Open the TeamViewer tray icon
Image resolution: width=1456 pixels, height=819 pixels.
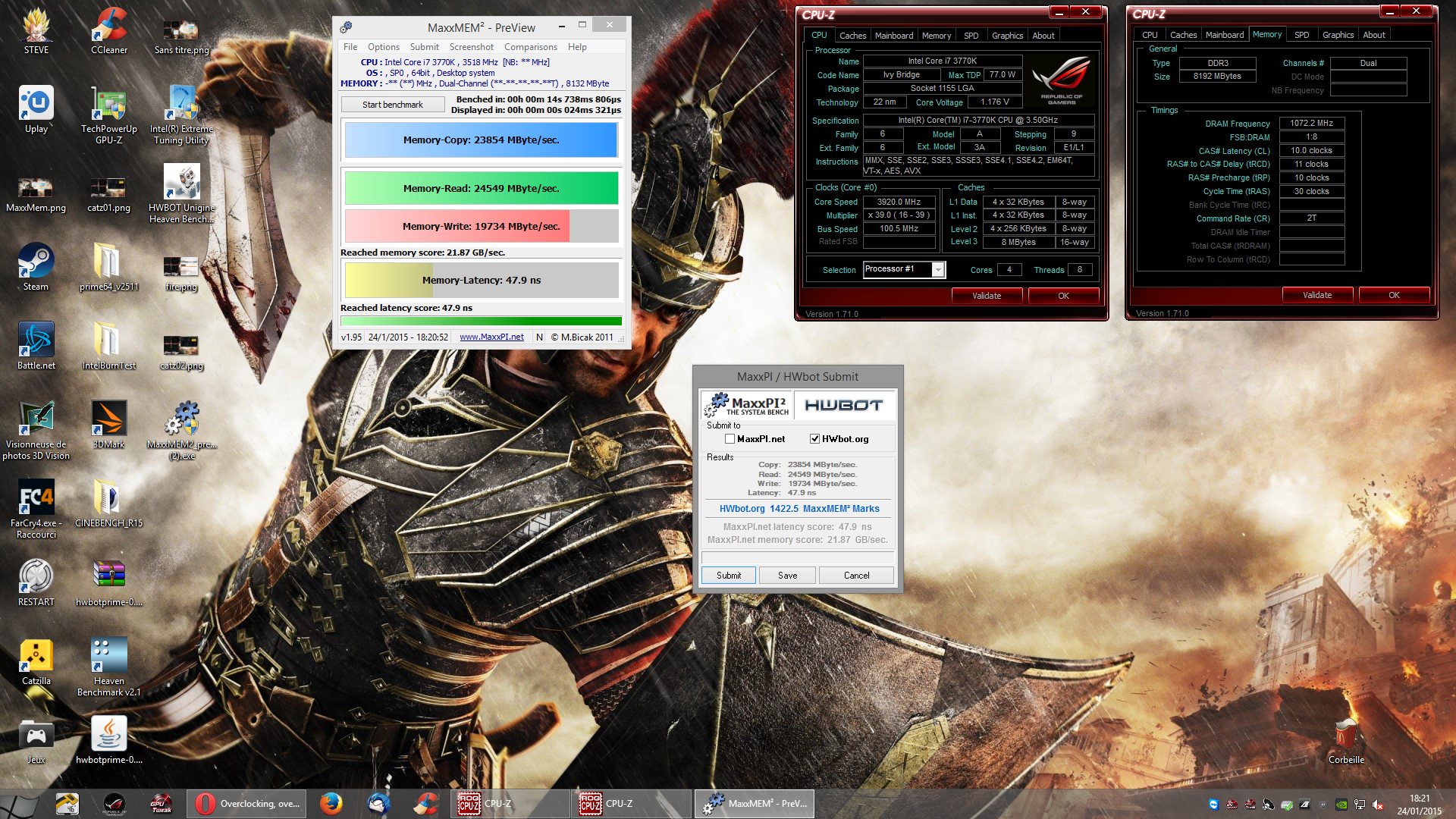click(x=1213, y=805)
